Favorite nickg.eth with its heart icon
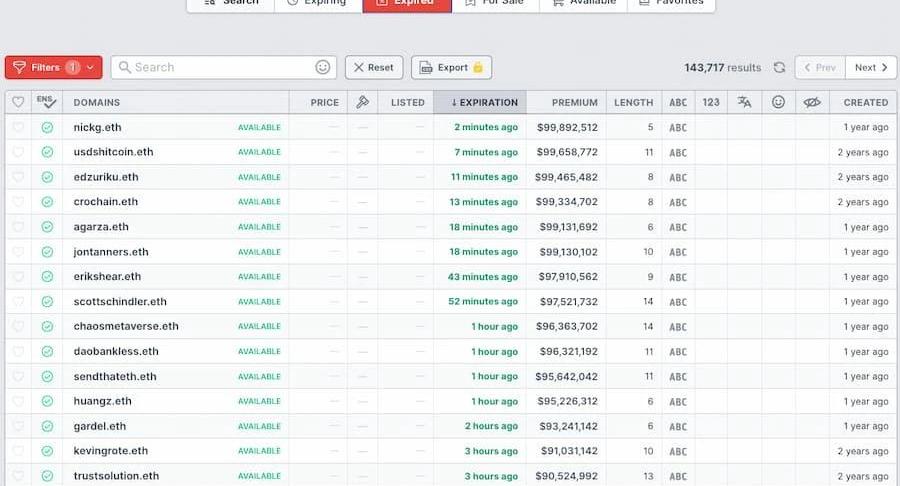Image resolution: width=900 pixels, height=486 pixels. [x=18, y=128]
